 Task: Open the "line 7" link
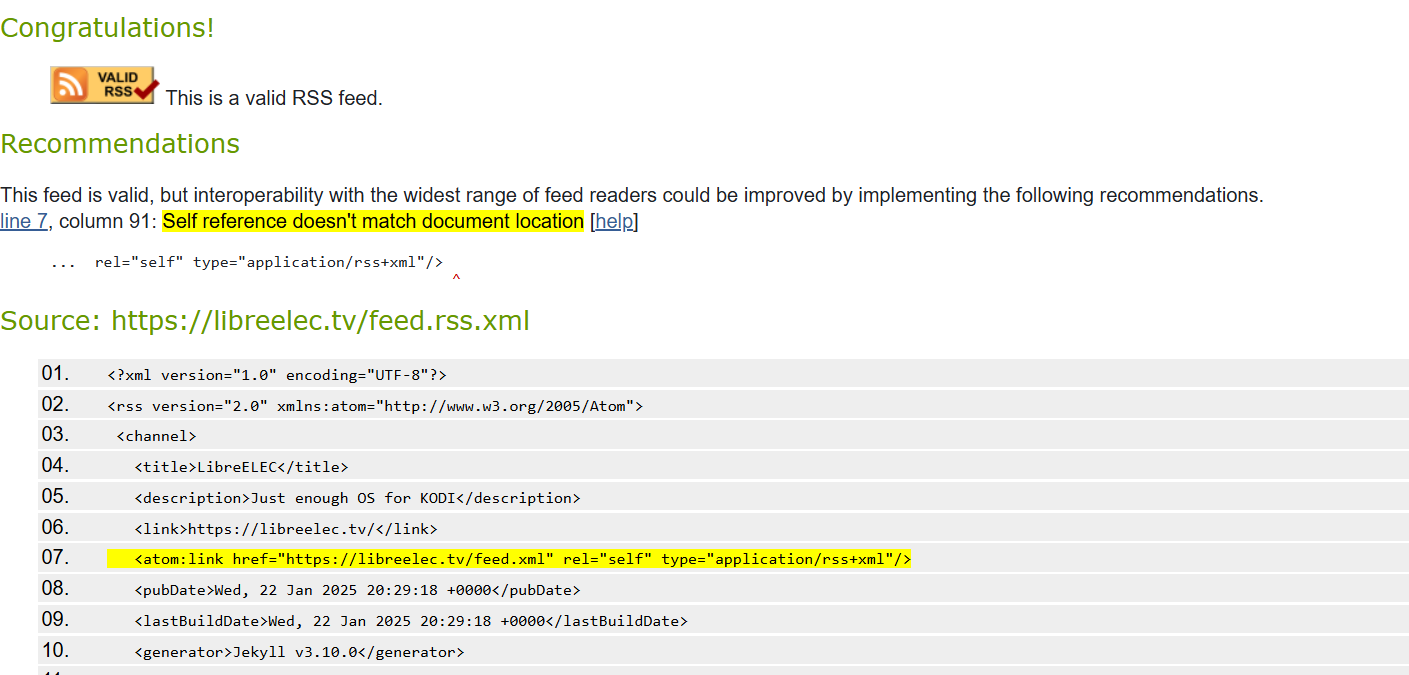[24, 221]
